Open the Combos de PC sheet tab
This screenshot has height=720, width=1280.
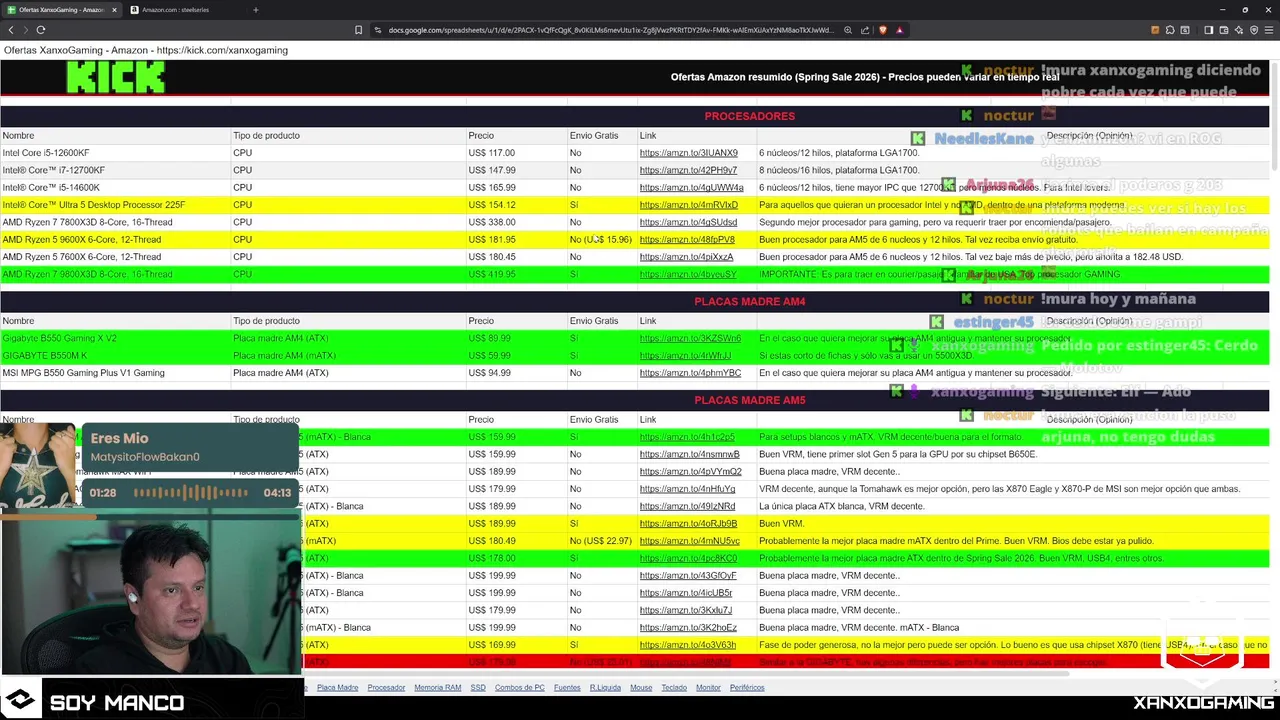tap(520, 688)
